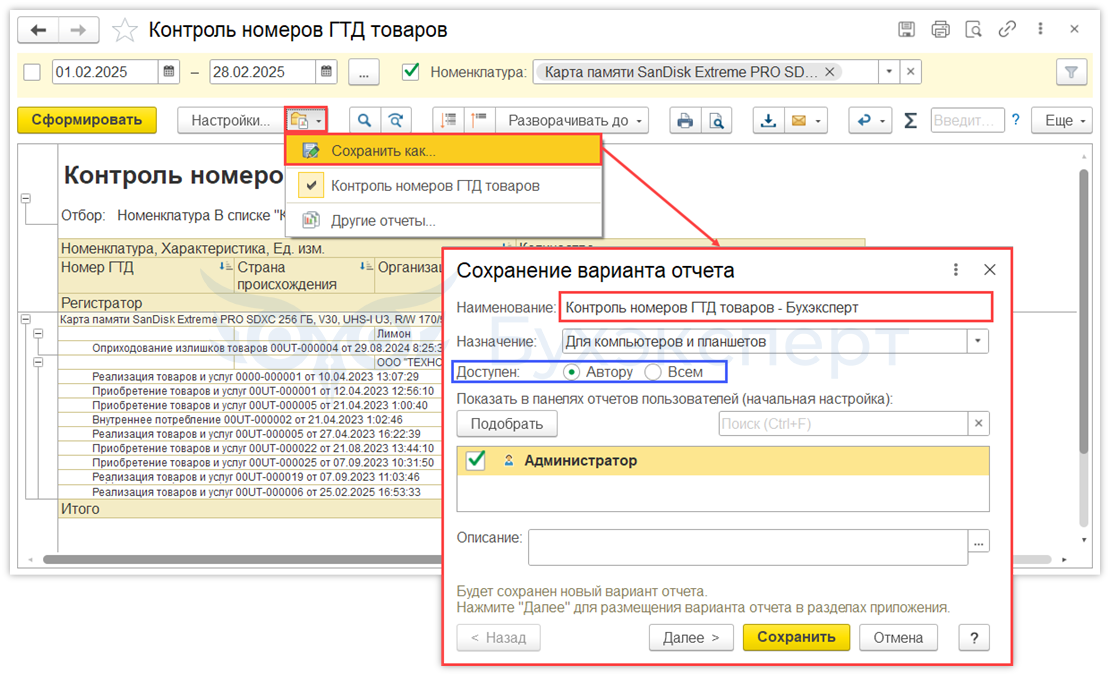The image size is (1110, 676).
Task: Open the Назначение dropdown list
Action: click(977, 341)
